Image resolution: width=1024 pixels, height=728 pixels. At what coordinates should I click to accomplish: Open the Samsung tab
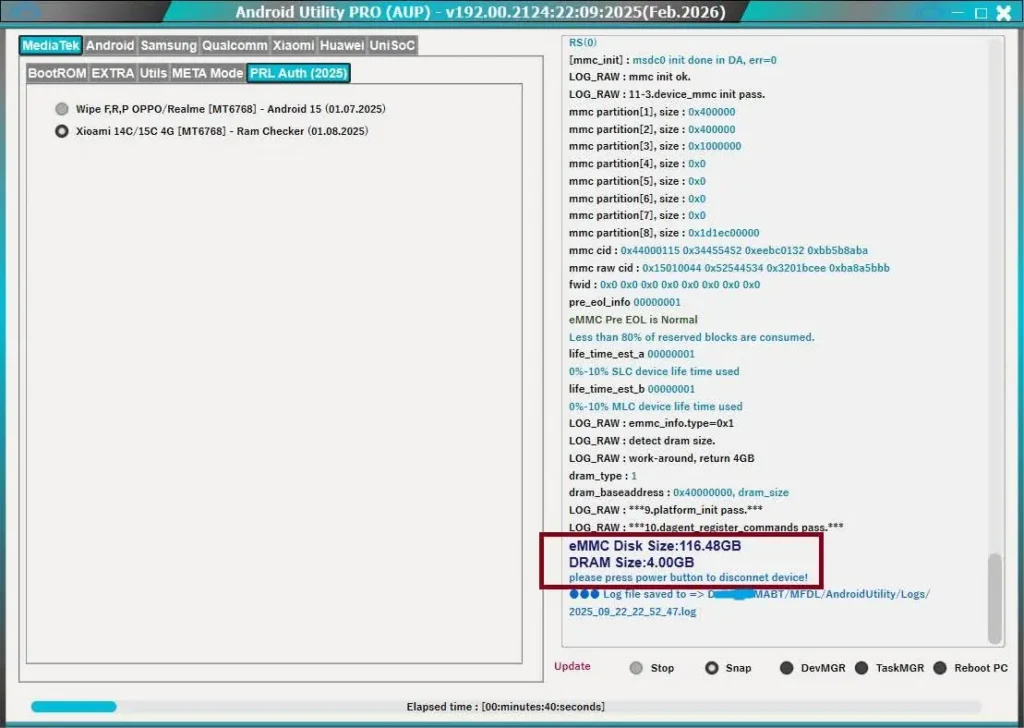point(168,46)
